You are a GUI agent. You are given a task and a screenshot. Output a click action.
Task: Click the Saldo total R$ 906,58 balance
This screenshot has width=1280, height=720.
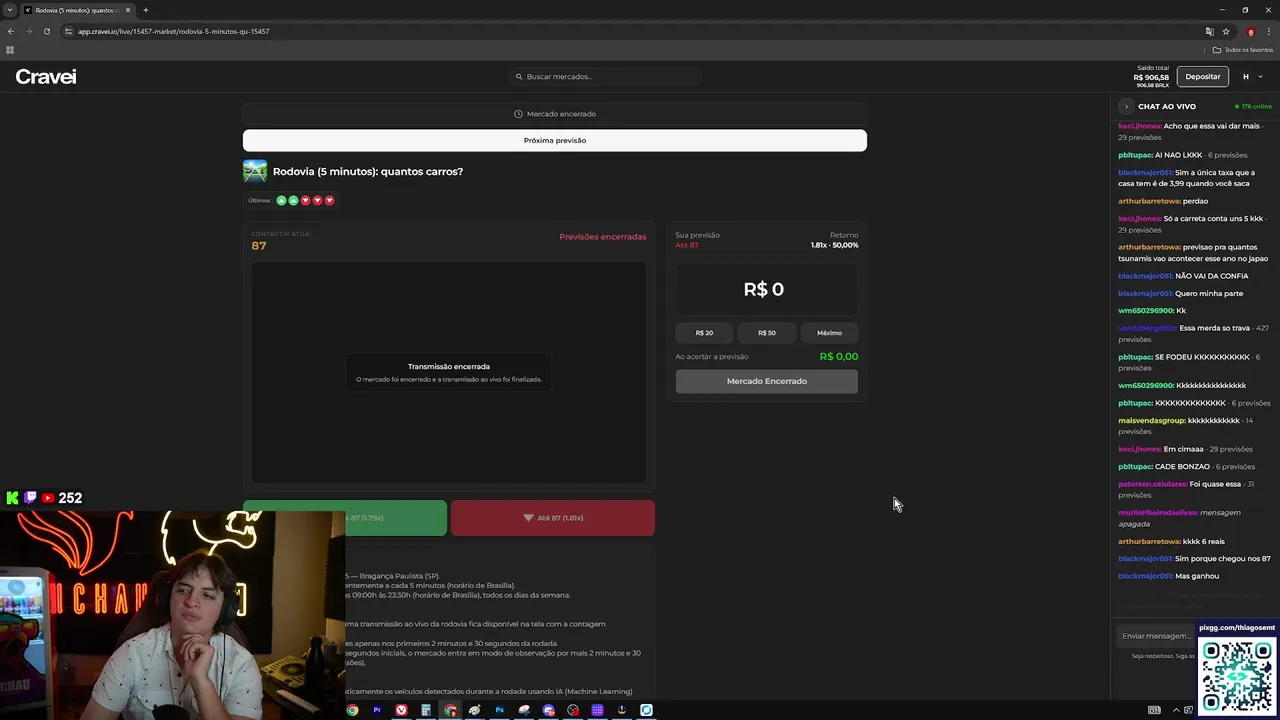click(1151, 76)
